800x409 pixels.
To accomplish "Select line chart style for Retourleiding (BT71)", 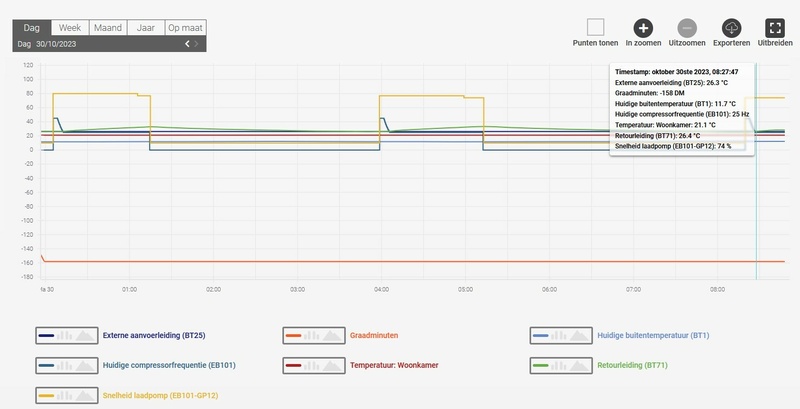I will click(540, 365).
